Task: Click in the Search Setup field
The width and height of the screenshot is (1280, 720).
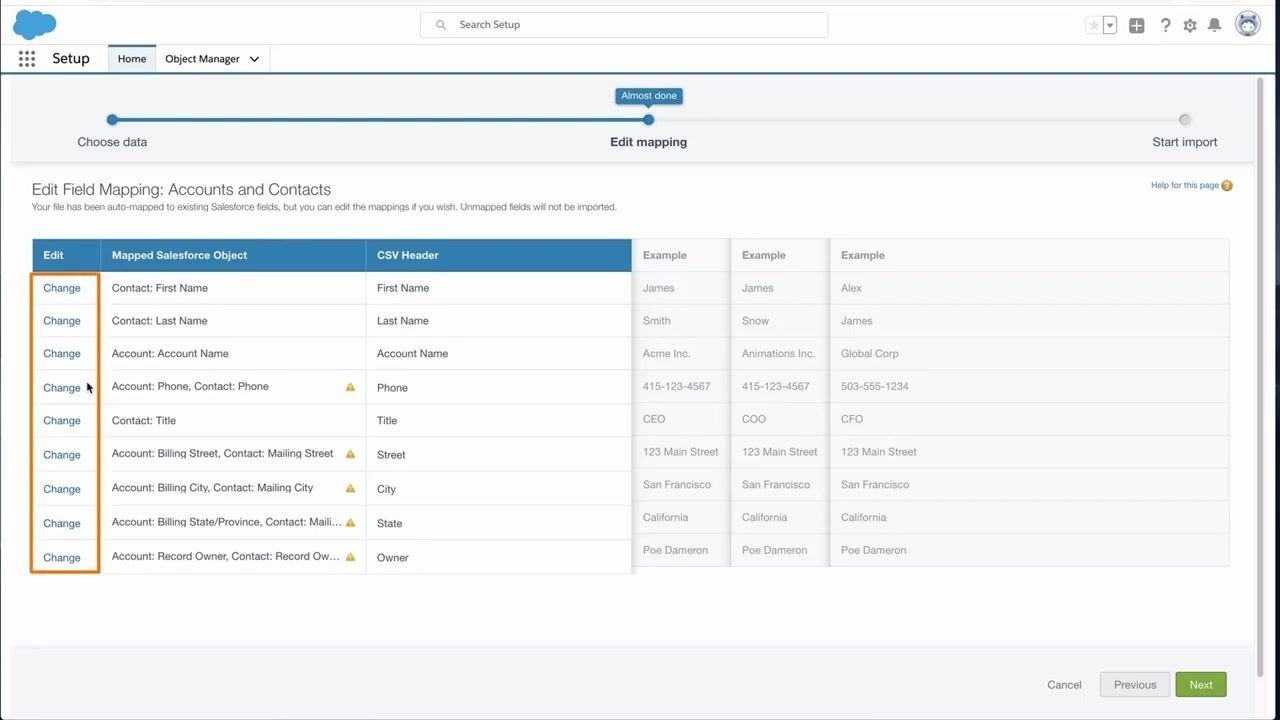Action: click(624, 25)
